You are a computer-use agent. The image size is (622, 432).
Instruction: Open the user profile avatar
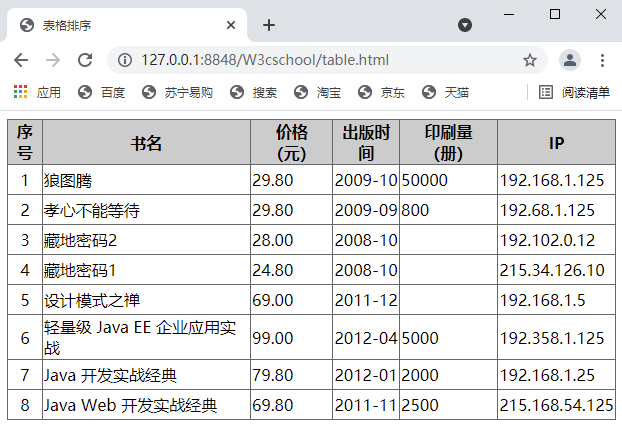(x=569, y=60)
